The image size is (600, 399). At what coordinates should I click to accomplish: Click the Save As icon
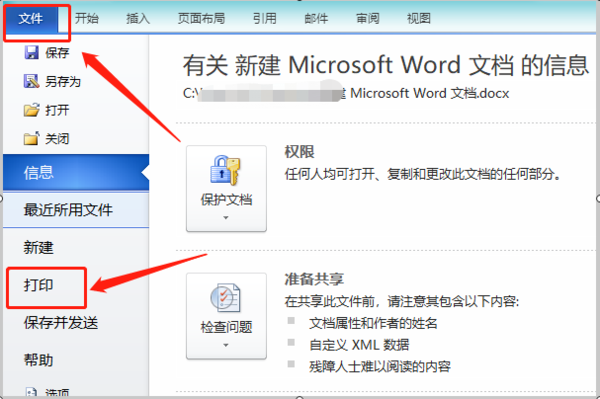[x=31, y=81]
